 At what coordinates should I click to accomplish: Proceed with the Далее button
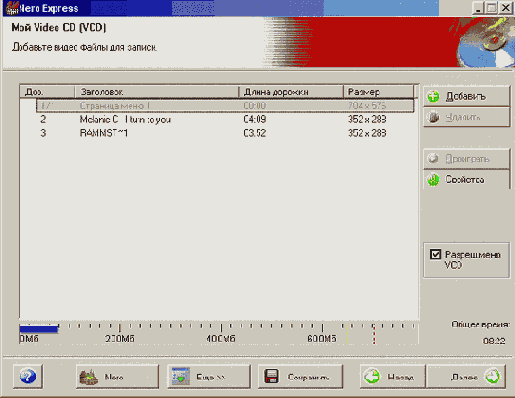point(466,377)
